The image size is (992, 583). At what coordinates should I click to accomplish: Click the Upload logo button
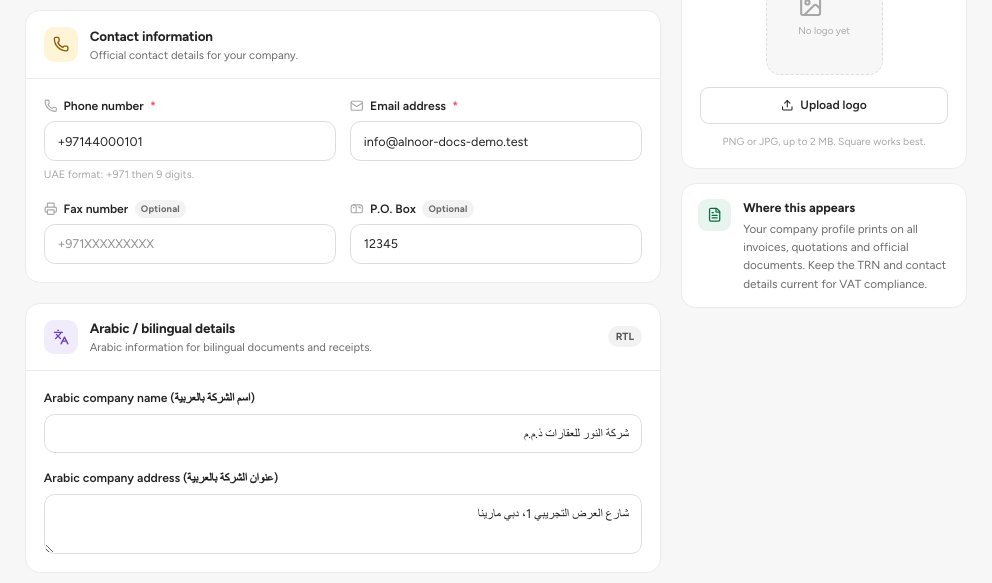tap(824, 105)
